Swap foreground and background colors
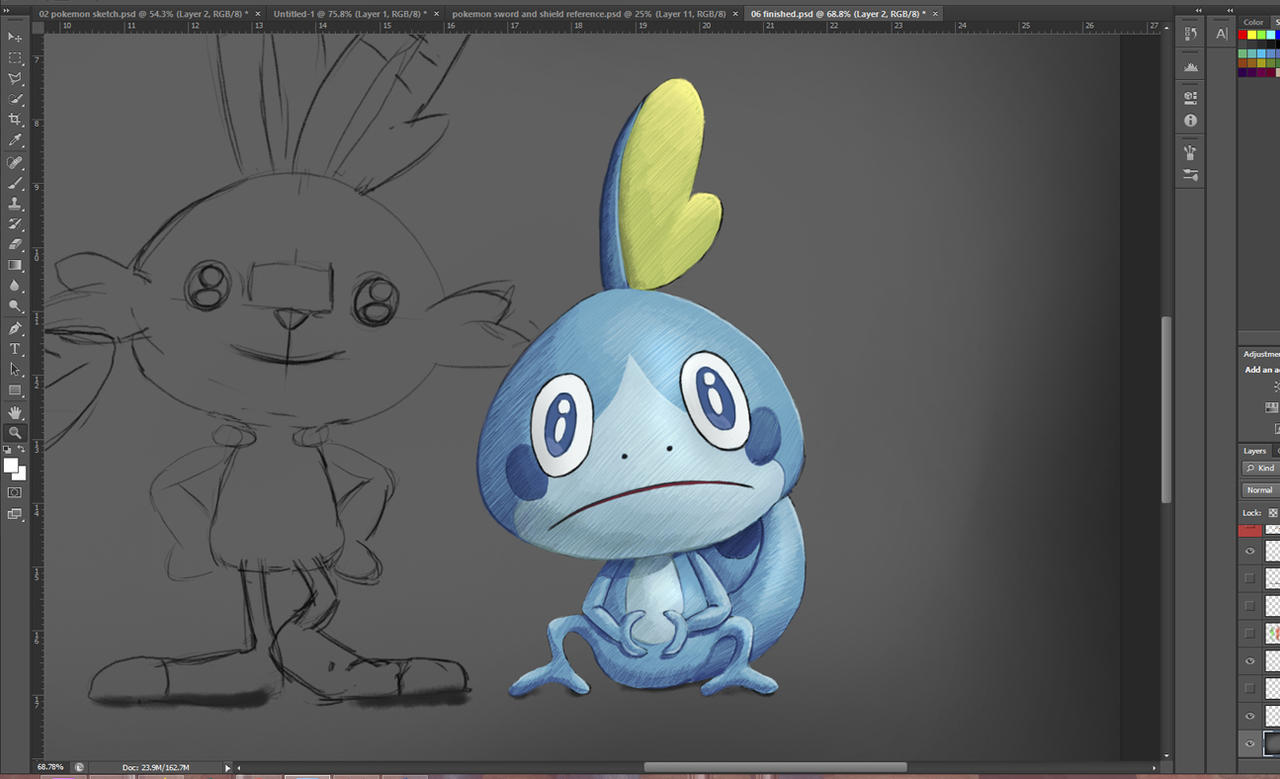This screenshot has height=779, width=1280. click(22, 451)
